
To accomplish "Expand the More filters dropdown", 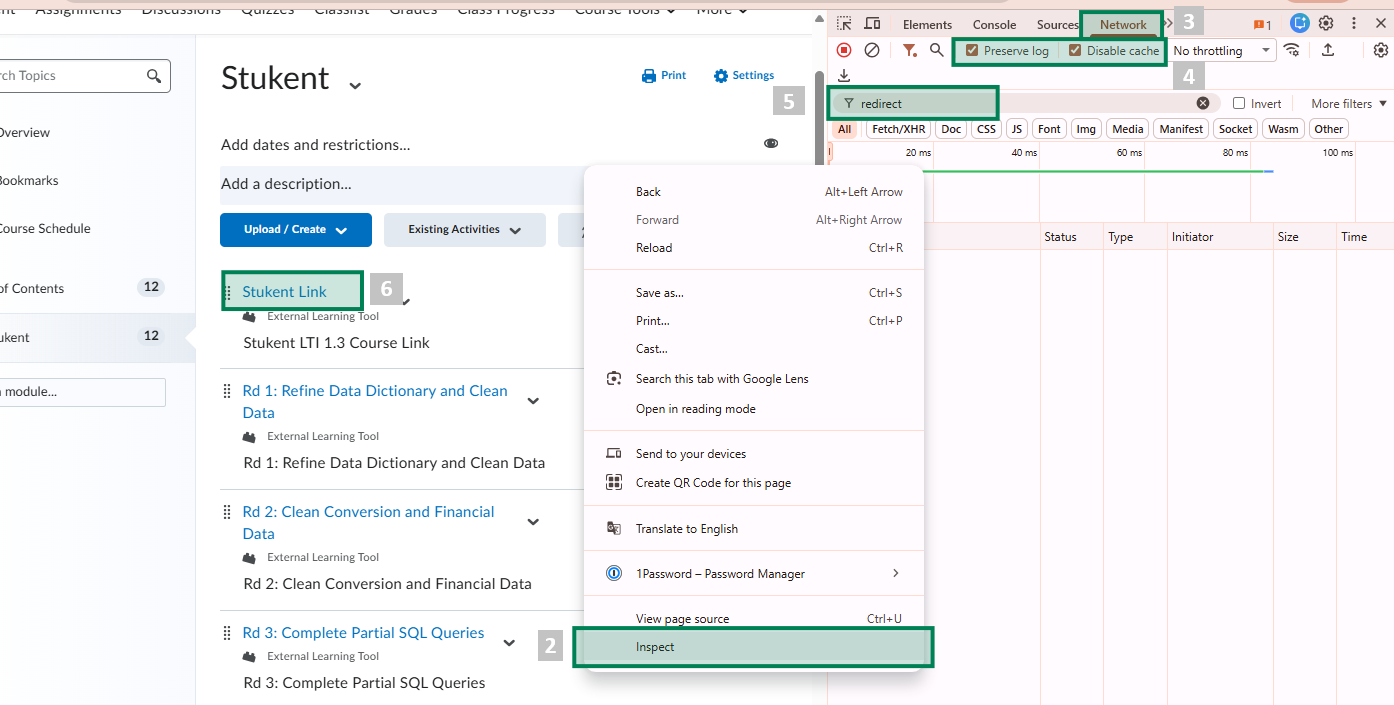I will coord(1348,104).
